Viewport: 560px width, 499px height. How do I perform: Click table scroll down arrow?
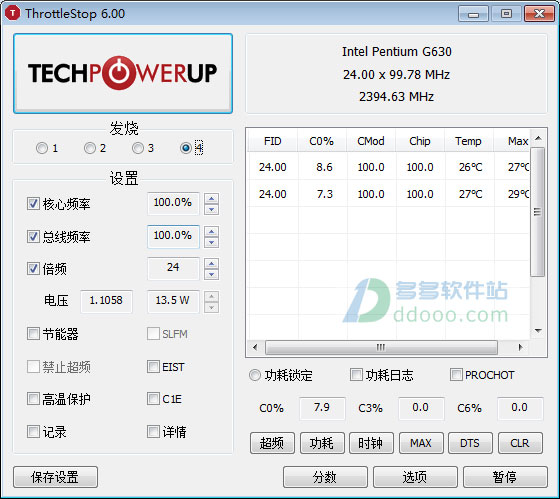click(x=538, y=331)
